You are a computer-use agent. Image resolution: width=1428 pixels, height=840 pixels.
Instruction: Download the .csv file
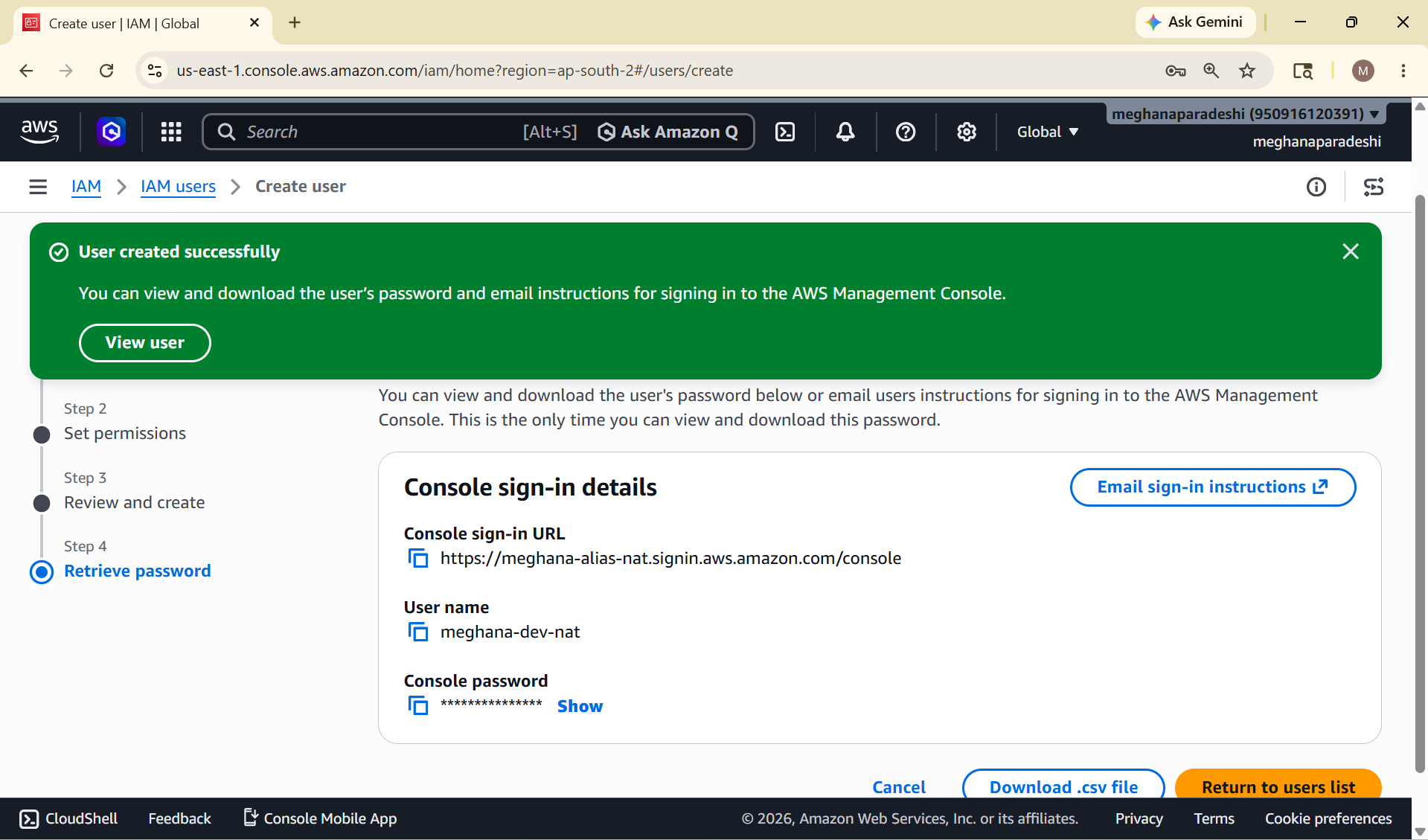click(x=1063, y=785)
